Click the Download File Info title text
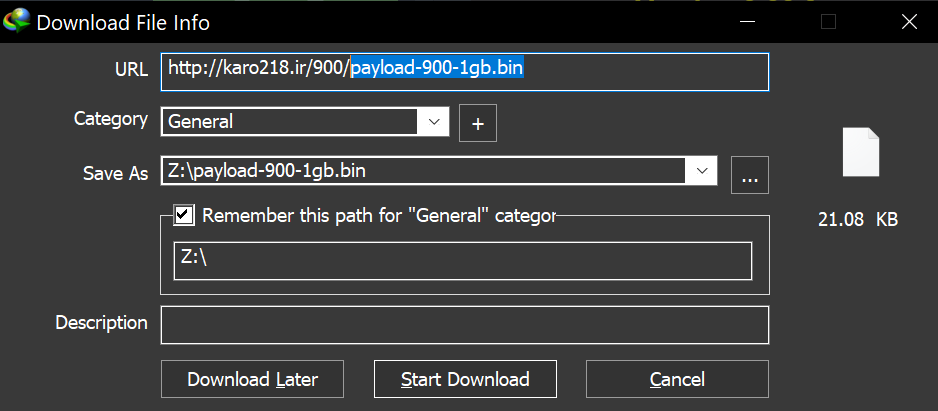The image size is (938, 411). tap(123, 23)
